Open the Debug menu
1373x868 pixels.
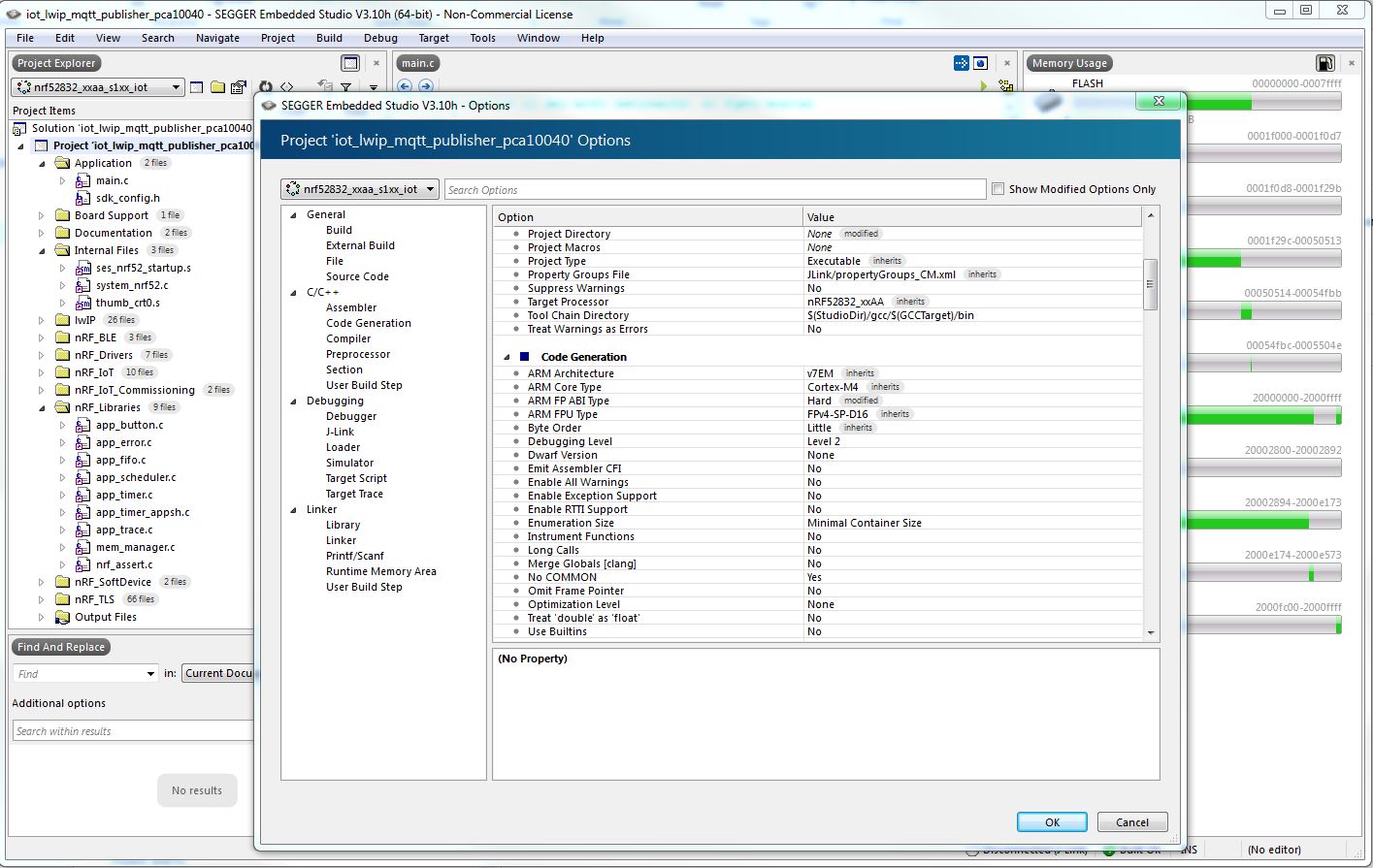pos(380,38)
